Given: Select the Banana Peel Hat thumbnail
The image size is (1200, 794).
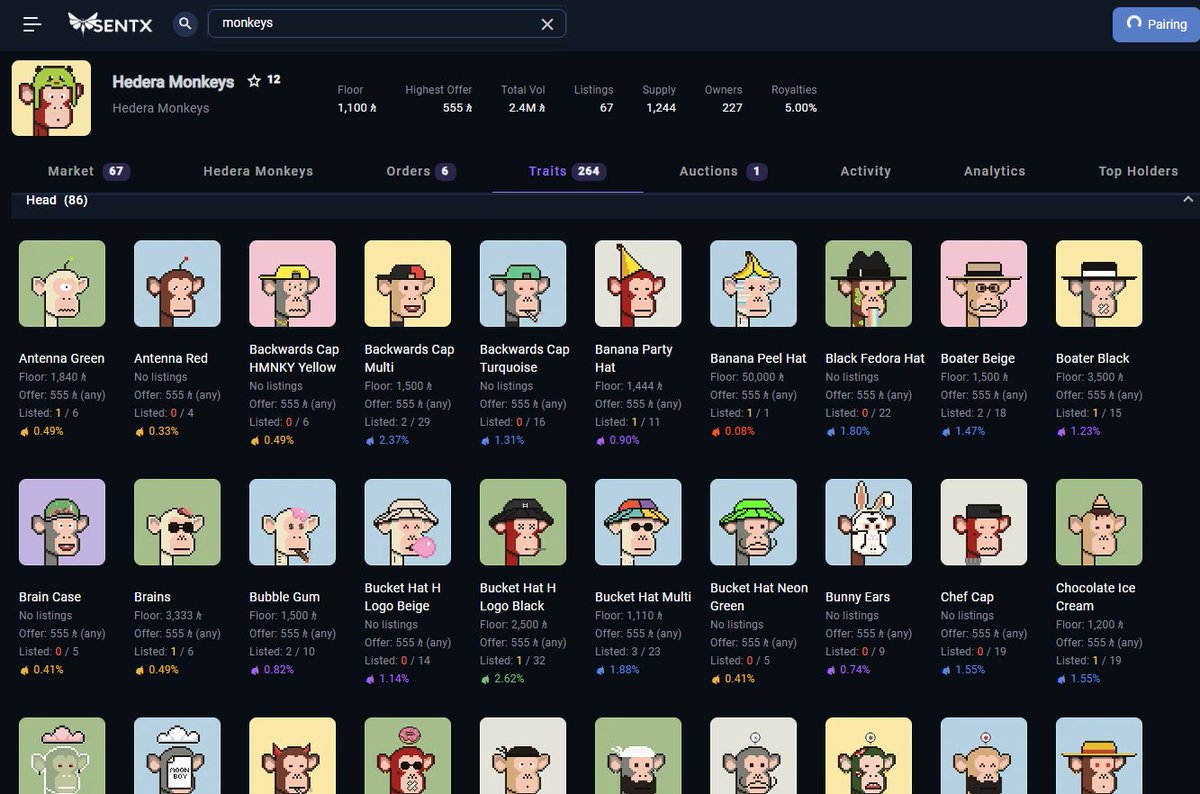Looking at the screenshot, I should (753, 283).
